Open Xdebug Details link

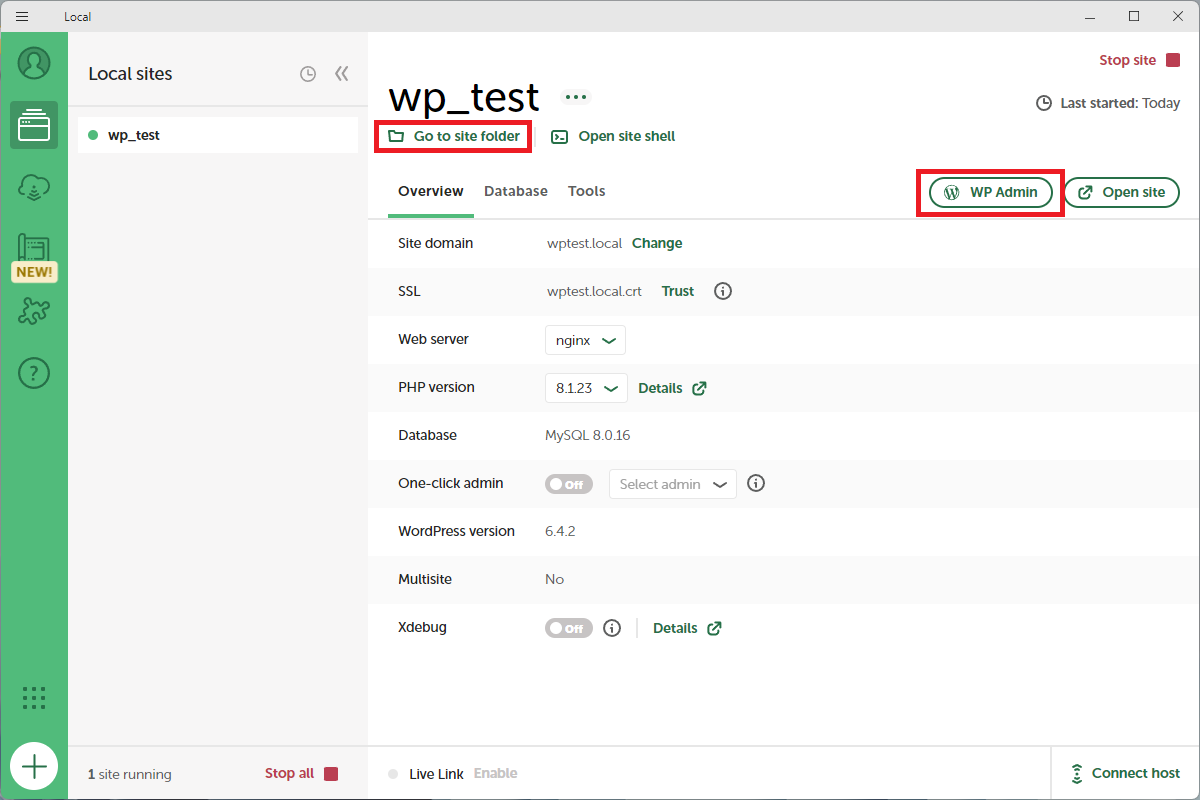click(687, 628)
